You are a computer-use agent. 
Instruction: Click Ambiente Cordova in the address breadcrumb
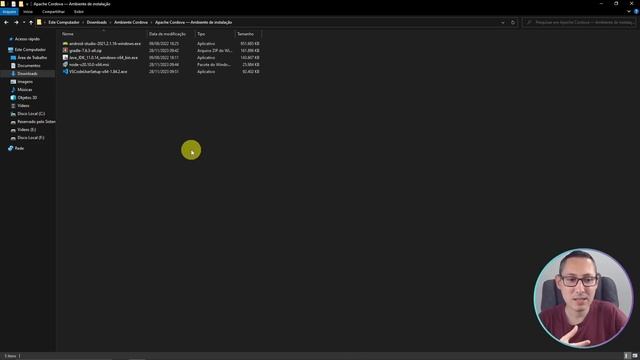tap(131, 22)
